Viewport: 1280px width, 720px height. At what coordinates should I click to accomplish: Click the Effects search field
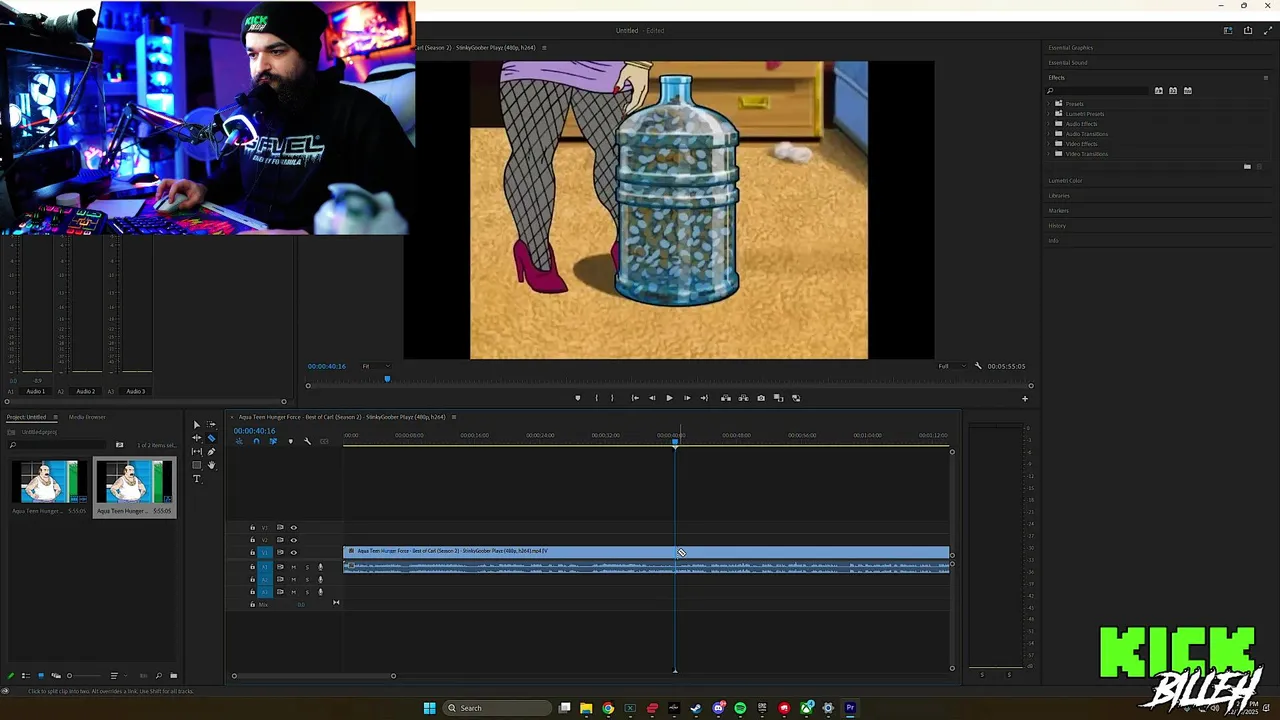click(x=1098, y=91)
